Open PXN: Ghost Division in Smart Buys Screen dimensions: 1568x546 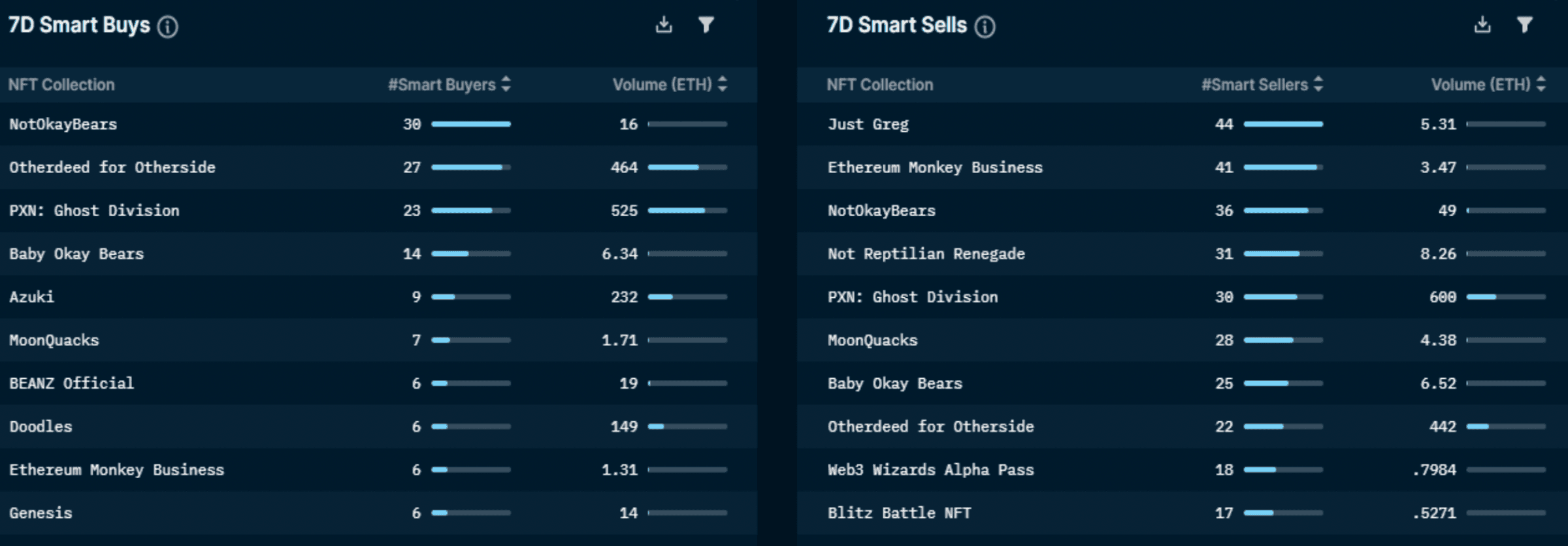click(94, 210)
